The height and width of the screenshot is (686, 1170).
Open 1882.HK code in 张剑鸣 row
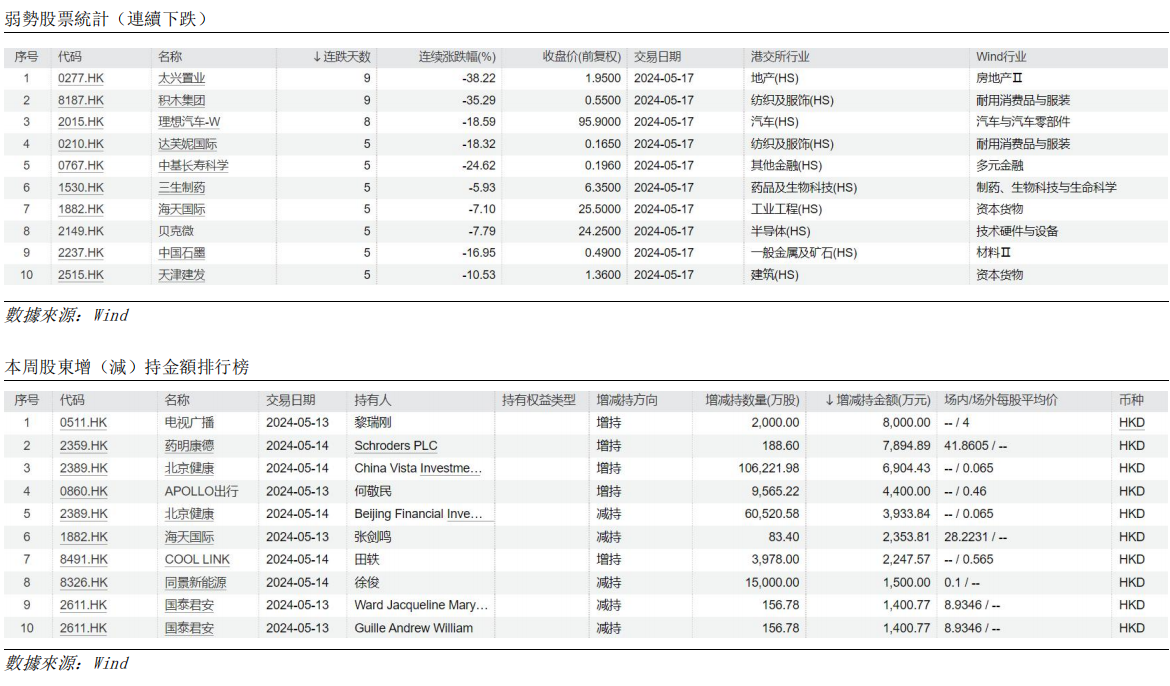(x=84, y=537)
